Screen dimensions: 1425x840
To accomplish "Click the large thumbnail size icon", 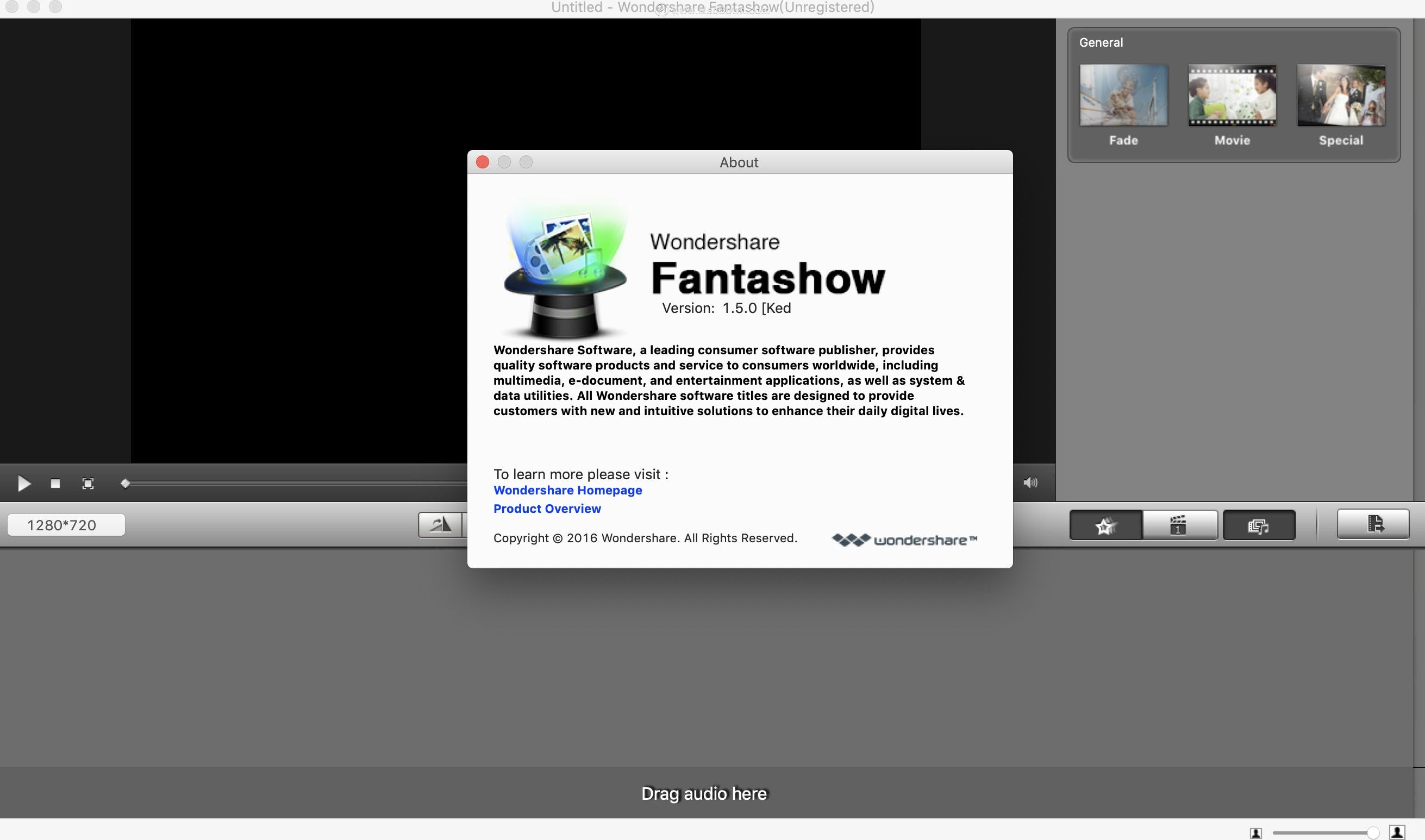I will (x=1397, y=832).
